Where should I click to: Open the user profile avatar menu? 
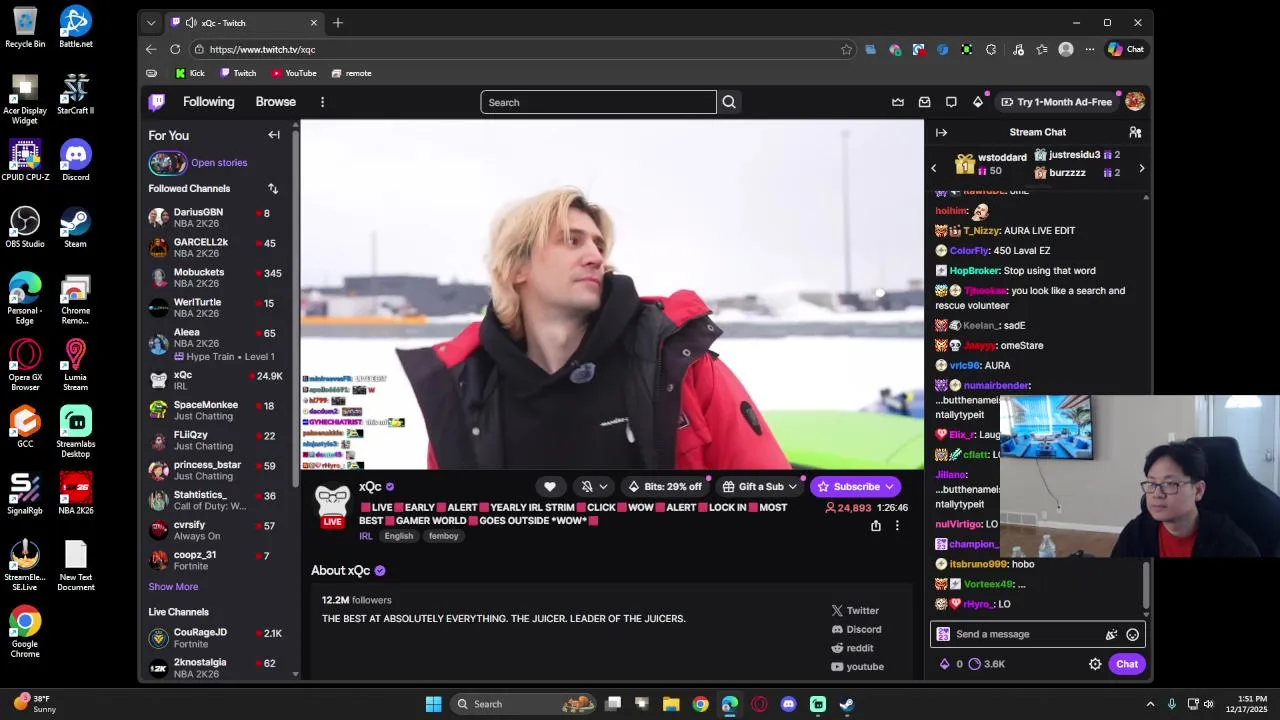pos(1135,102)
